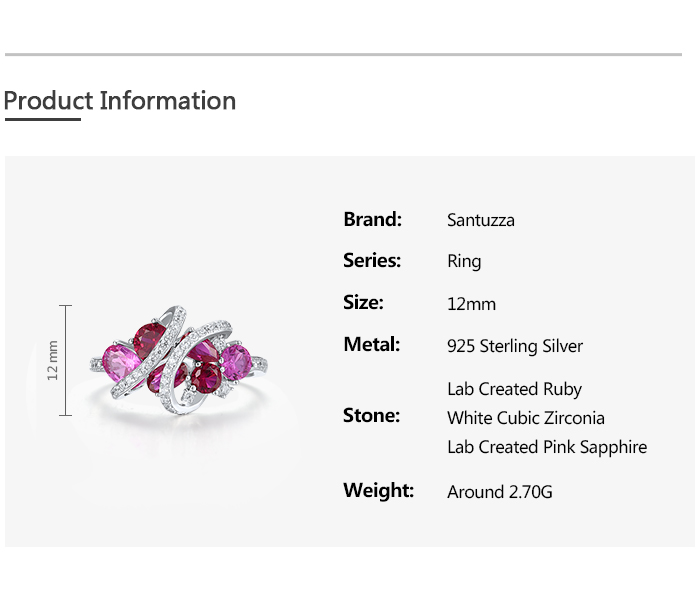Viewport: 700px width, 607px height.
Task: Select the Santuzza brand name
Action: click(x=481, y=220)
